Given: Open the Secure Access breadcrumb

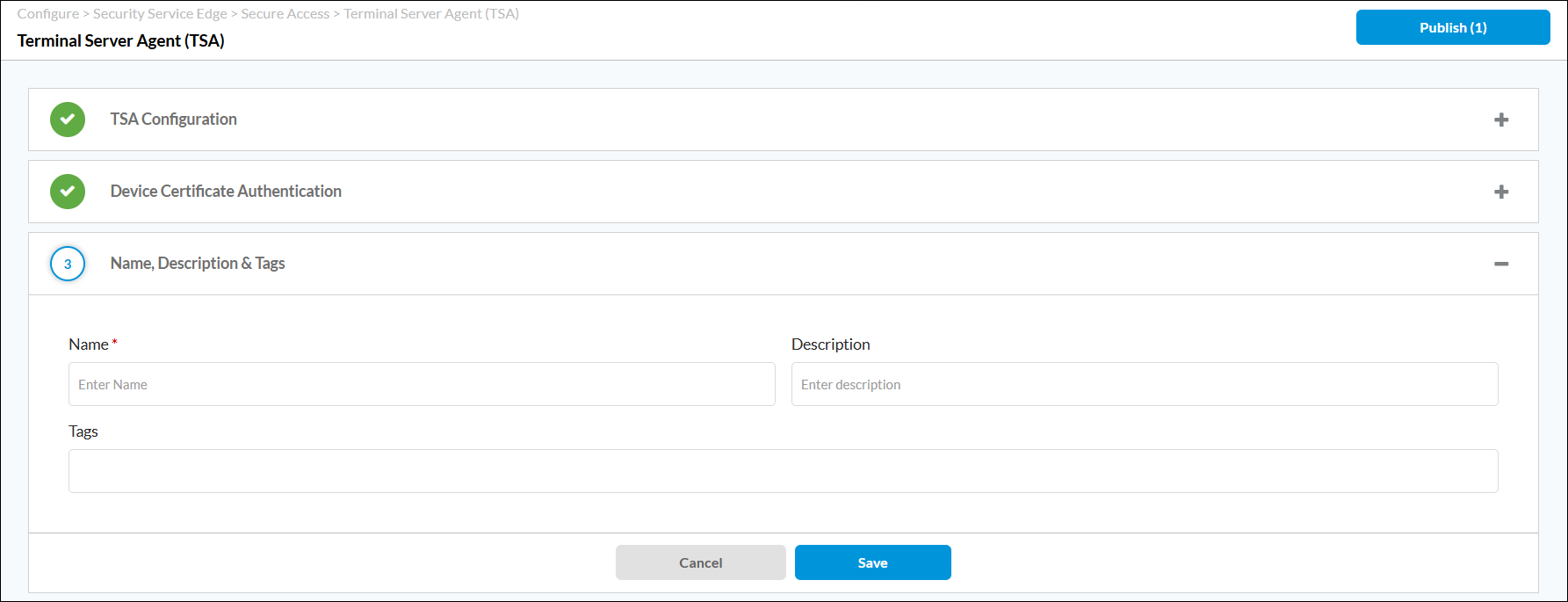Looking at the screenshot, I should point(285,14).
